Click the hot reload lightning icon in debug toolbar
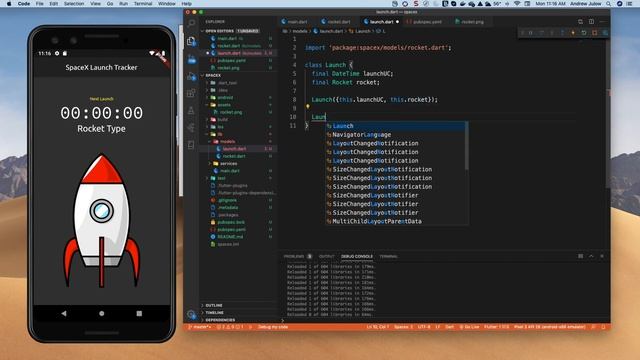Image resolution: width=640 pixels, height=360 pixels. [x=573, y=33]
